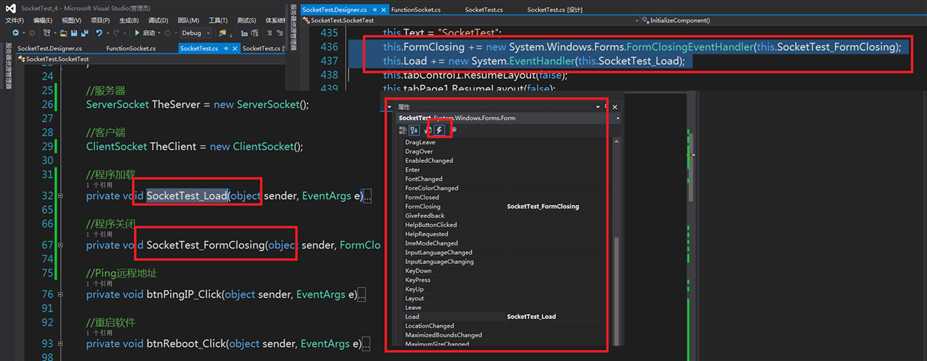927x361 pixels.
Task: Click TheServer variable on line 26
Action: [177, 105]
